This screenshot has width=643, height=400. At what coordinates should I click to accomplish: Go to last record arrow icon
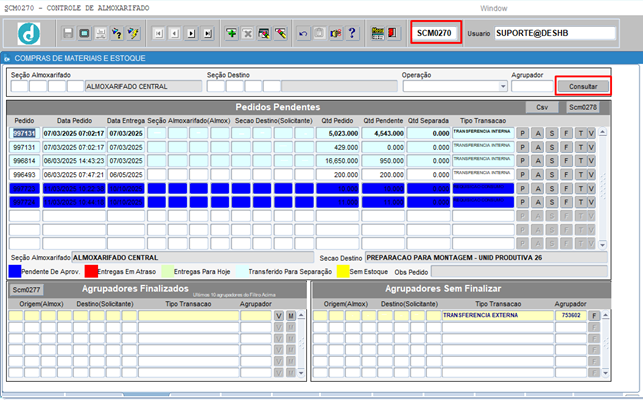point(208,33)
